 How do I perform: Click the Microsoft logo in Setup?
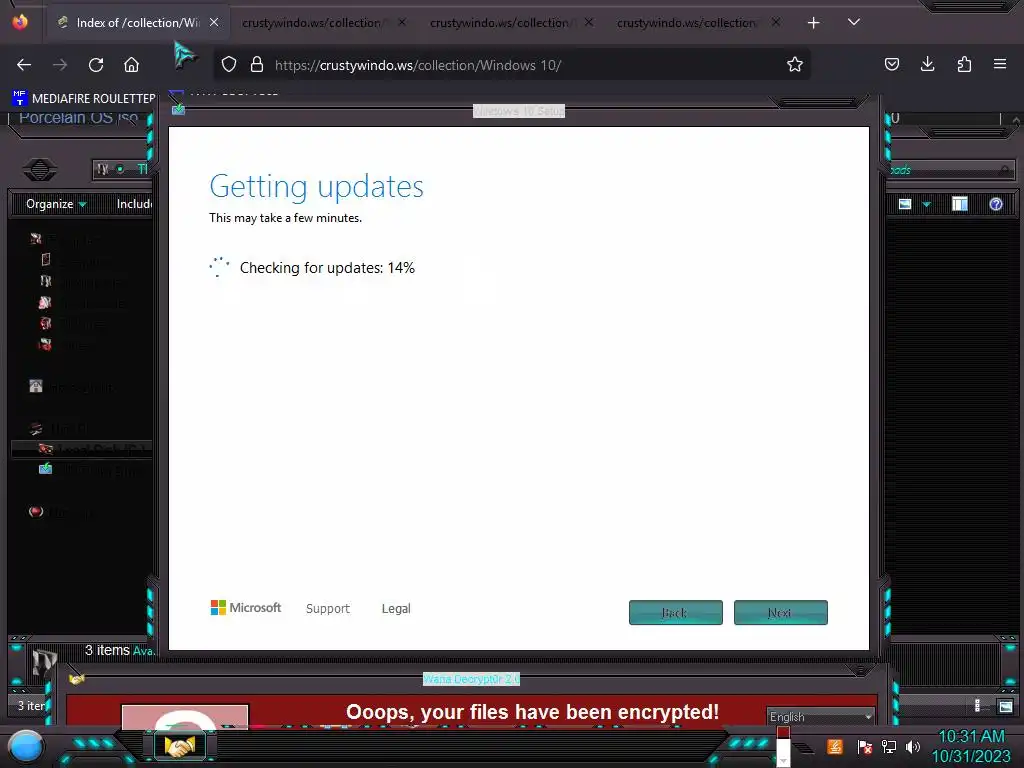[246, 607]
